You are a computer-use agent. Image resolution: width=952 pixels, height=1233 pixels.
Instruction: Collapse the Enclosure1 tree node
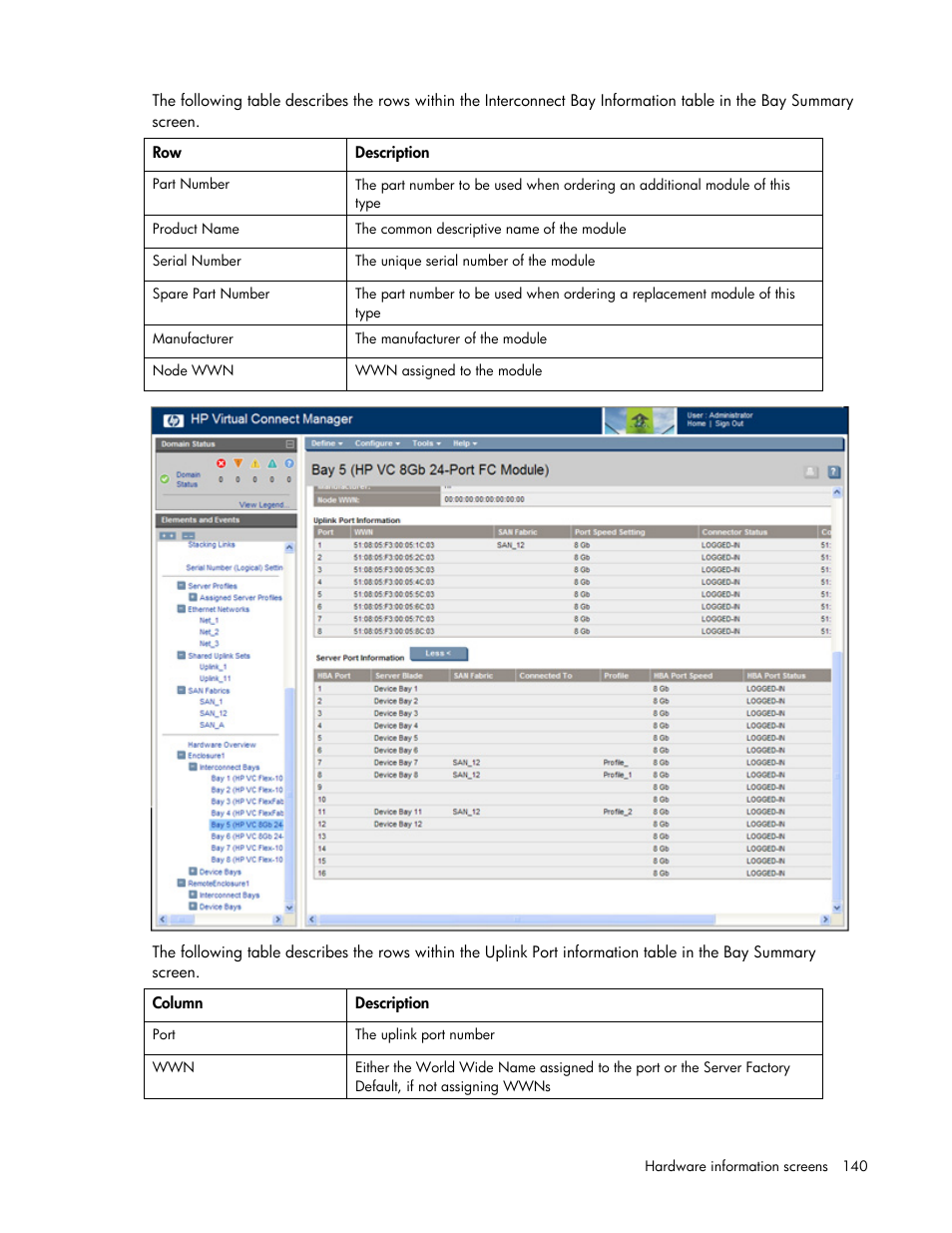tap(182, 756)
